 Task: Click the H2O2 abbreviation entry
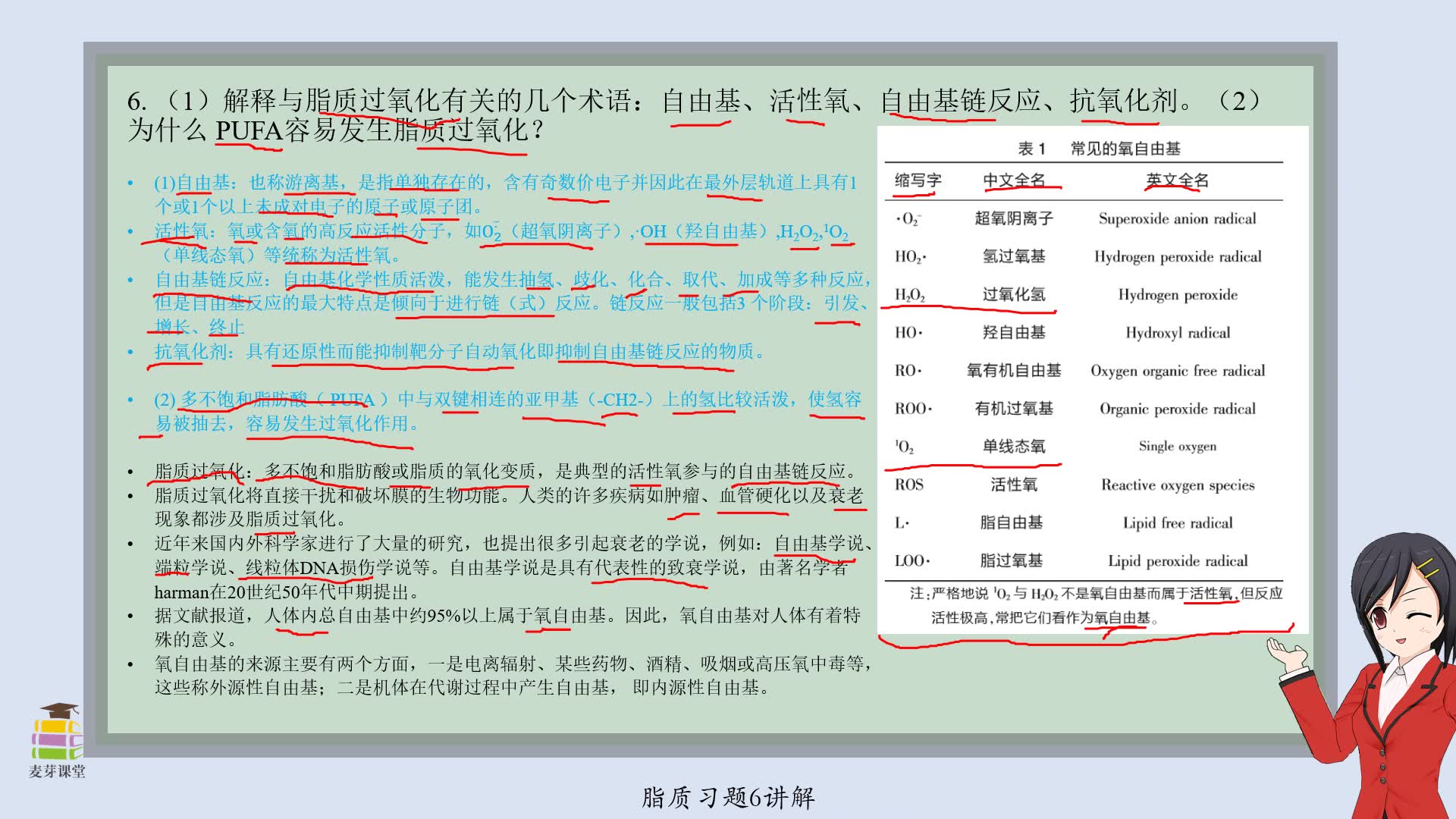point(912,294)
